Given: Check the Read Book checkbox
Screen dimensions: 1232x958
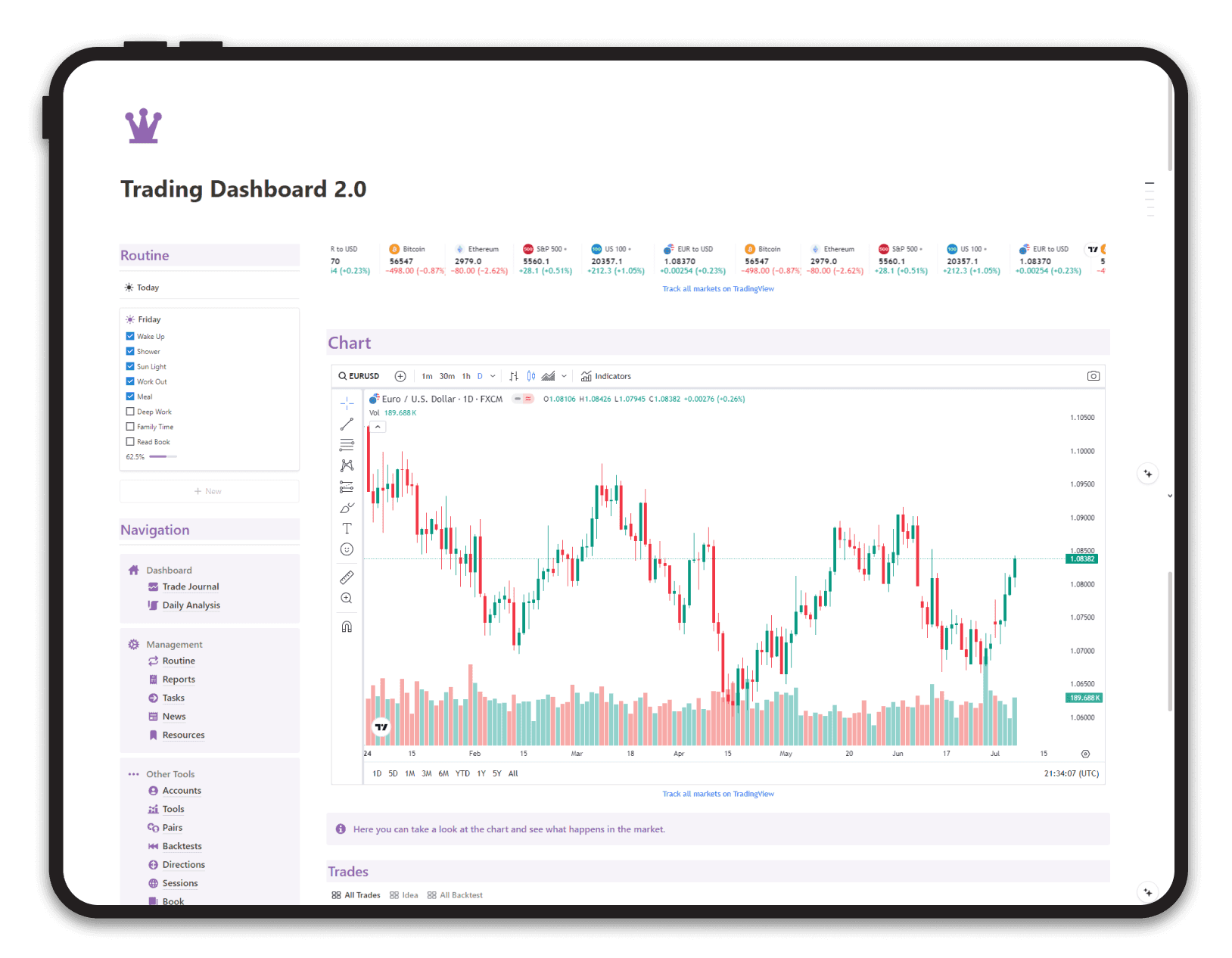Looking at the screenshot, I should pos(130,442).
